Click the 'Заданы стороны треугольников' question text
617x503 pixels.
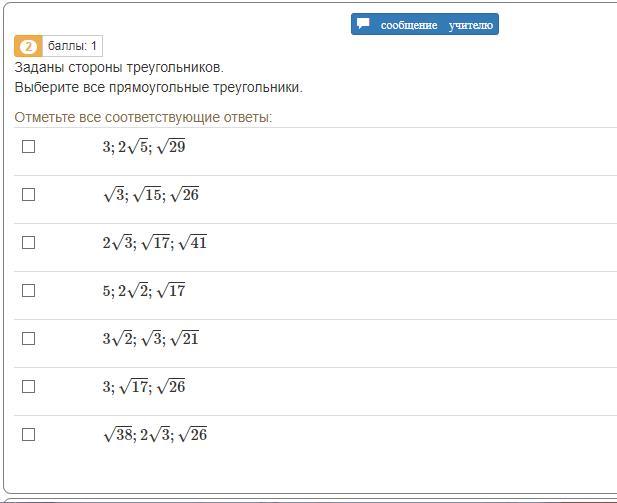tap(119, 68)
